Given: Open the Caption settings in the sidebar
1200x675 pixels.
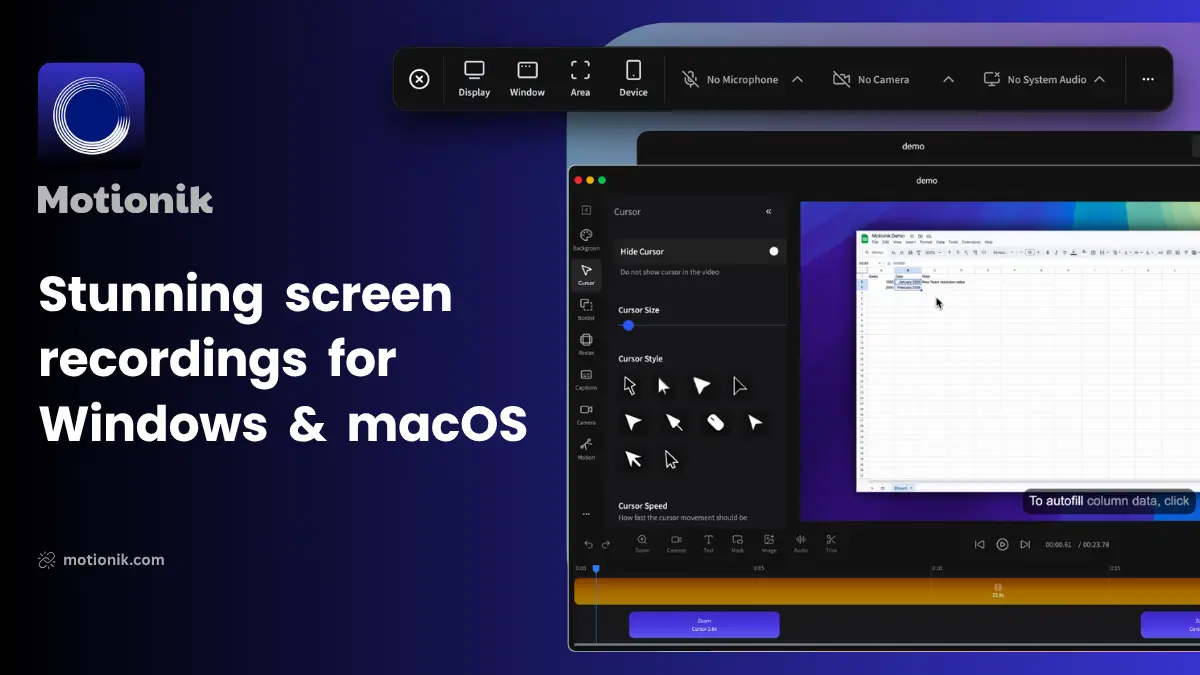Looking at the screenshot, I should point(586,379).
